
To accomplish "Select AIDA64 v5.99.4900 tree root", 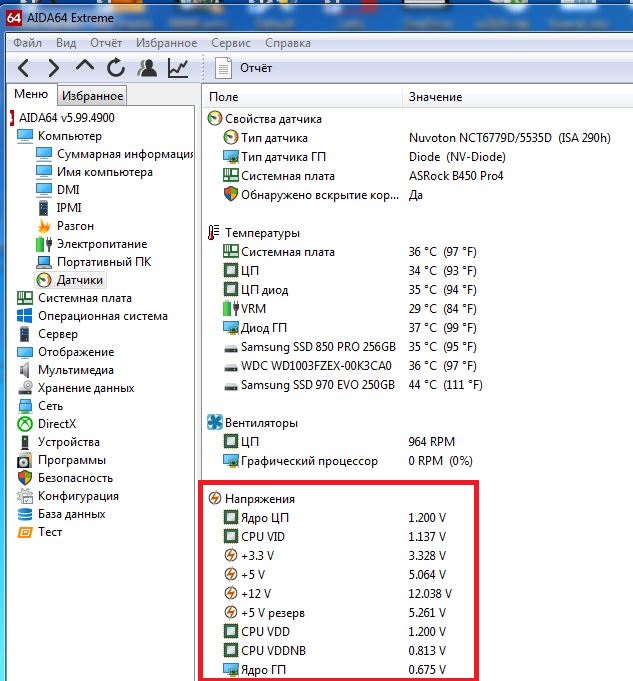I will 63,118.
